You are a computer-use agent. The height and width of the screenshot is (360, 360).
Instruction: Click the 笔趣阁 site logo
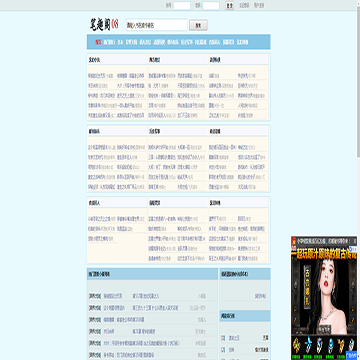coord(104,24)
